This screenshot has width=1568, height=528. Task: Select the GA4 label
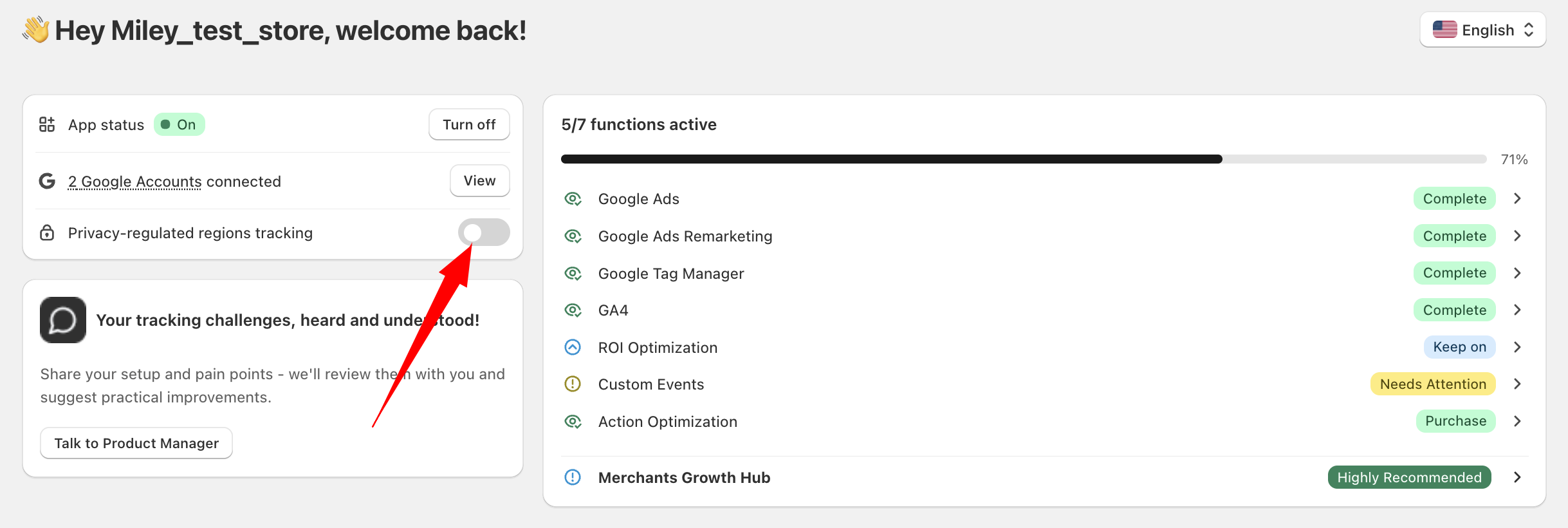[613, 310]
